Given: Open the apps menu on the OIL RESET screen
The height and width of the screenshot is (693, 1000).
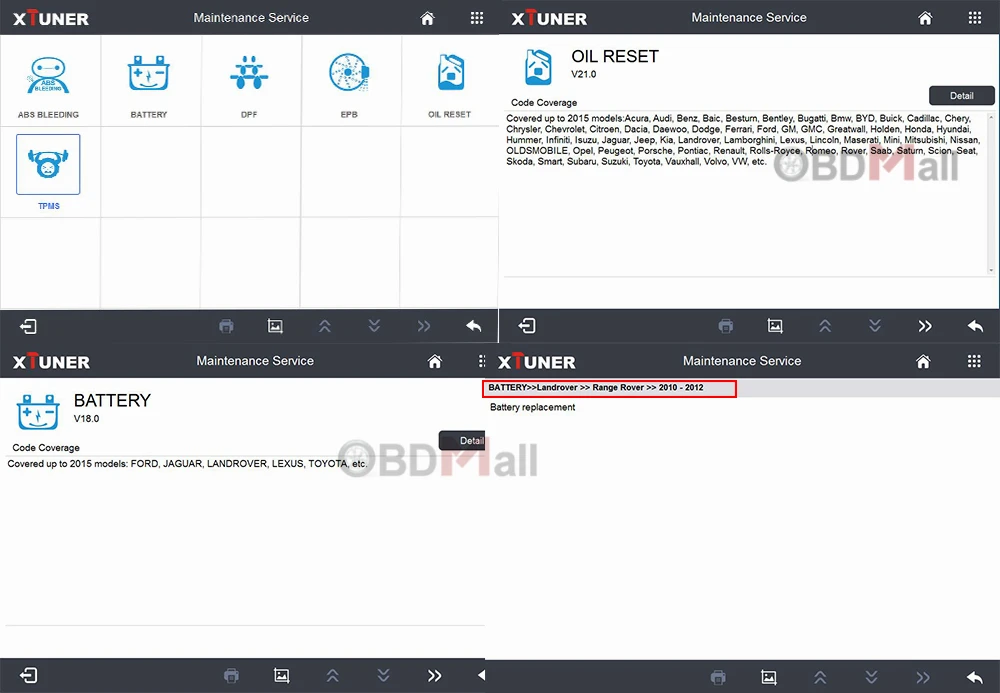Looking at the screenshot, I should 974,18.
